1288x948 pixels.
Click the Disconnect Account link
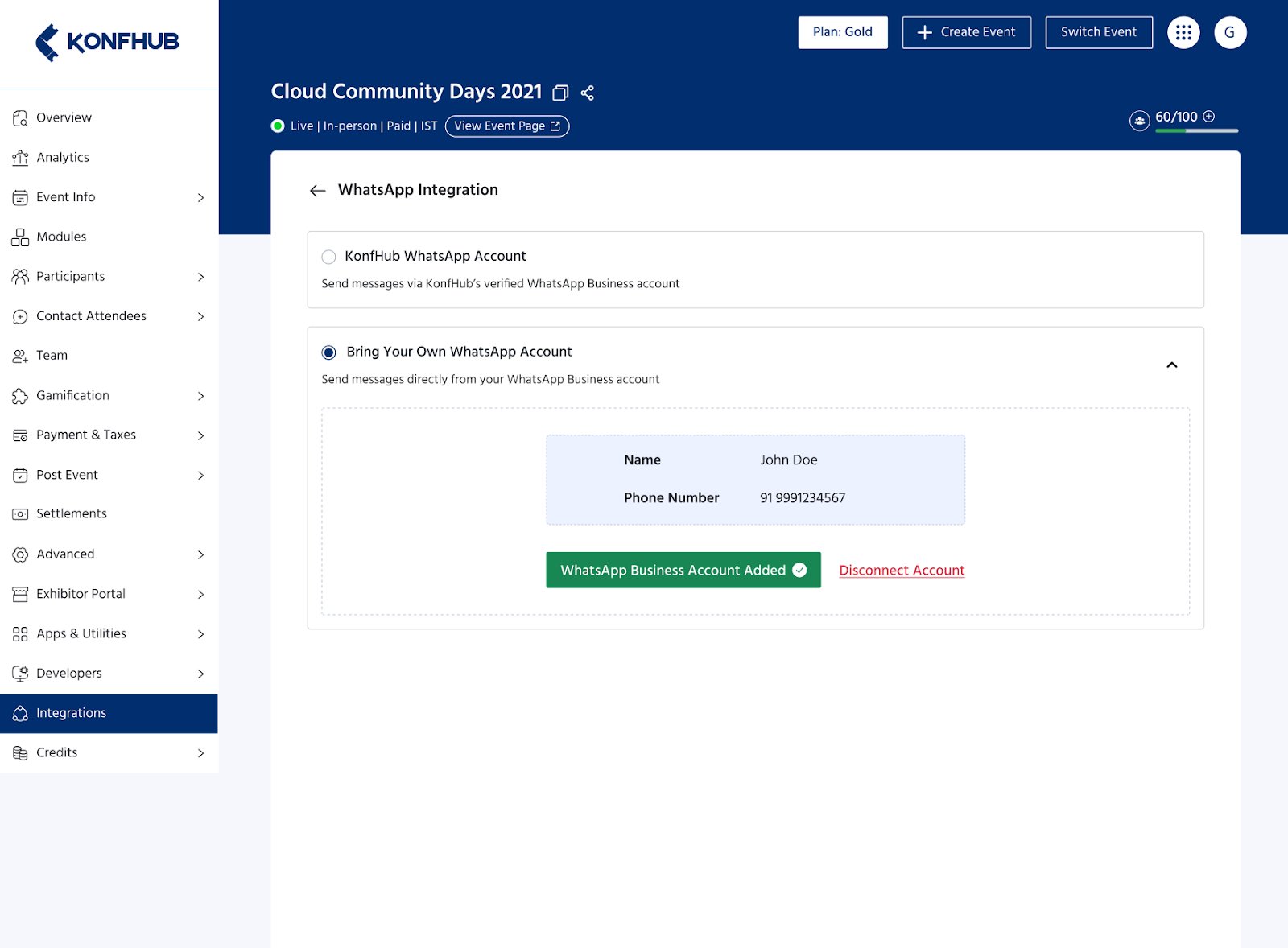[x=902, y=571]
